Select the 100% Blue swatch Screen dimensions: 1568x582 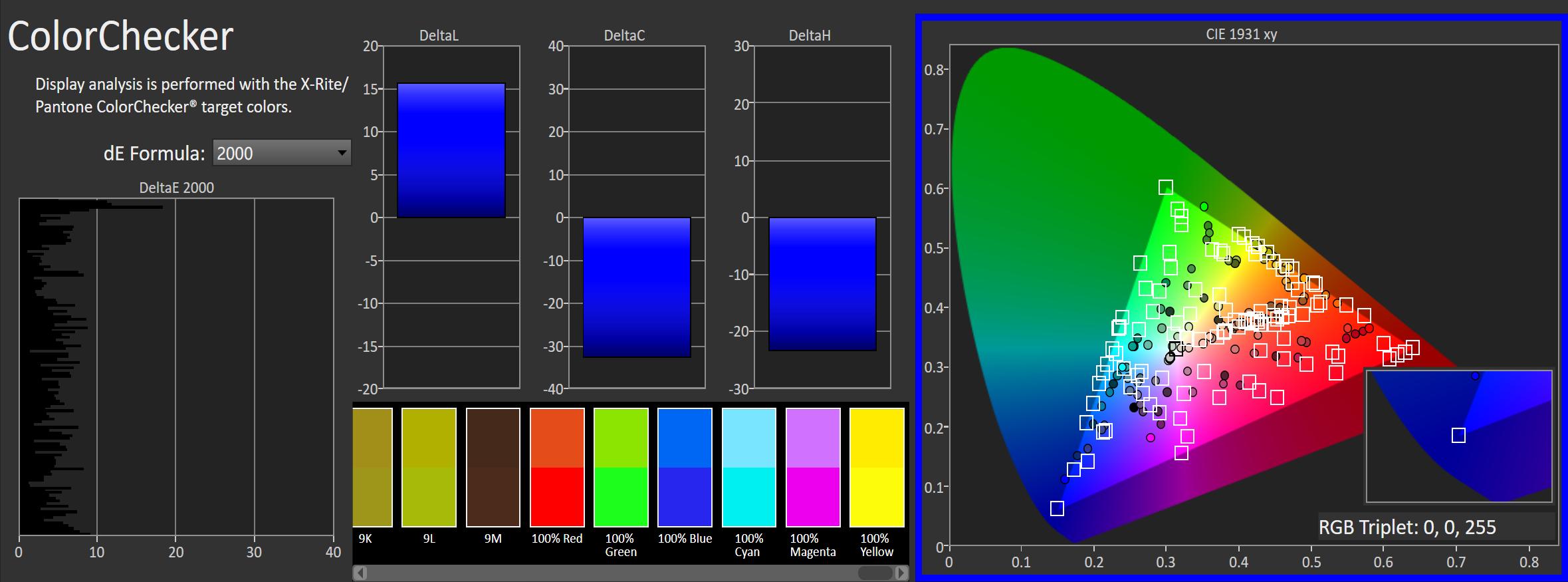coord(685,467)
